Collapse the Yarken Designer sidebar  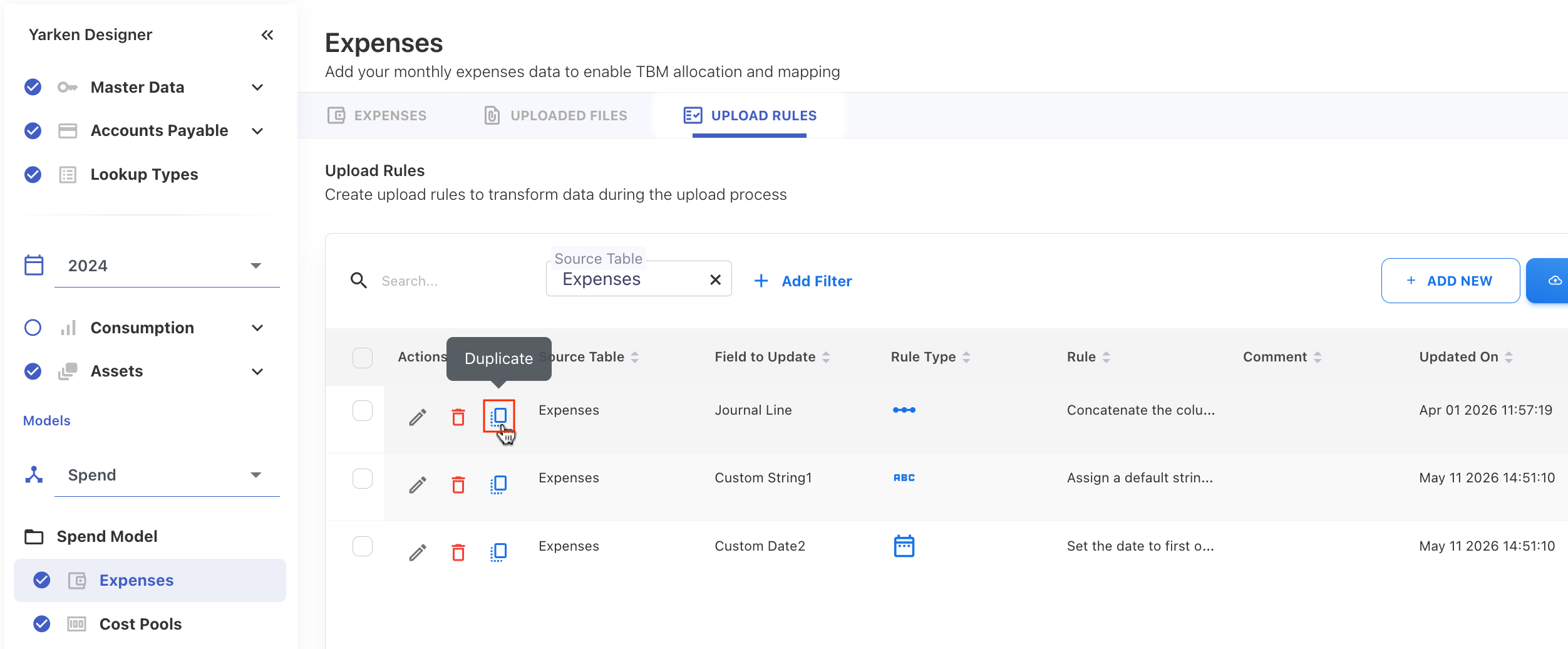click(x=267, y=35)
